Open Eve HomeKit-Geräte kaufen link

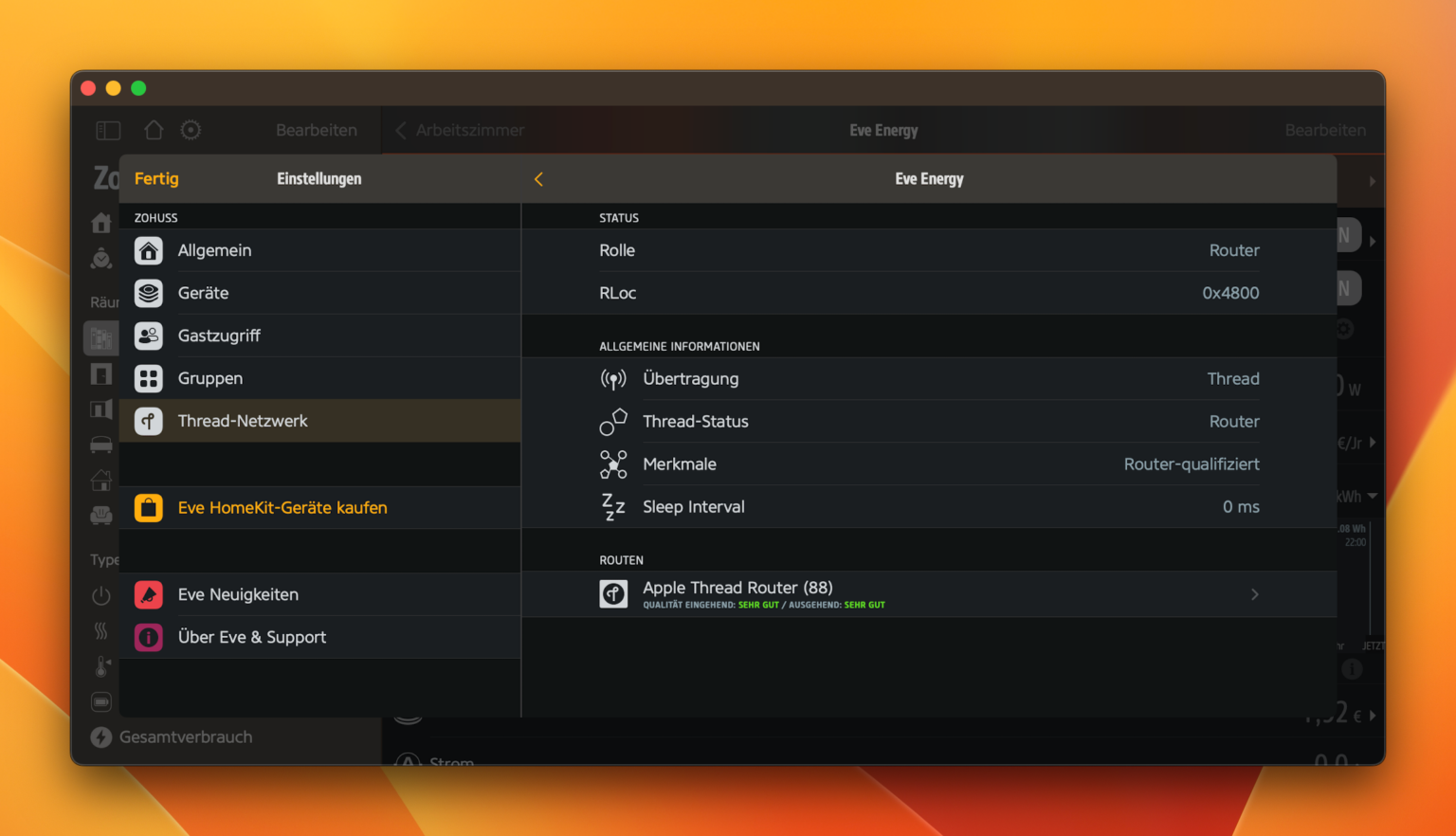pos(282,508)
